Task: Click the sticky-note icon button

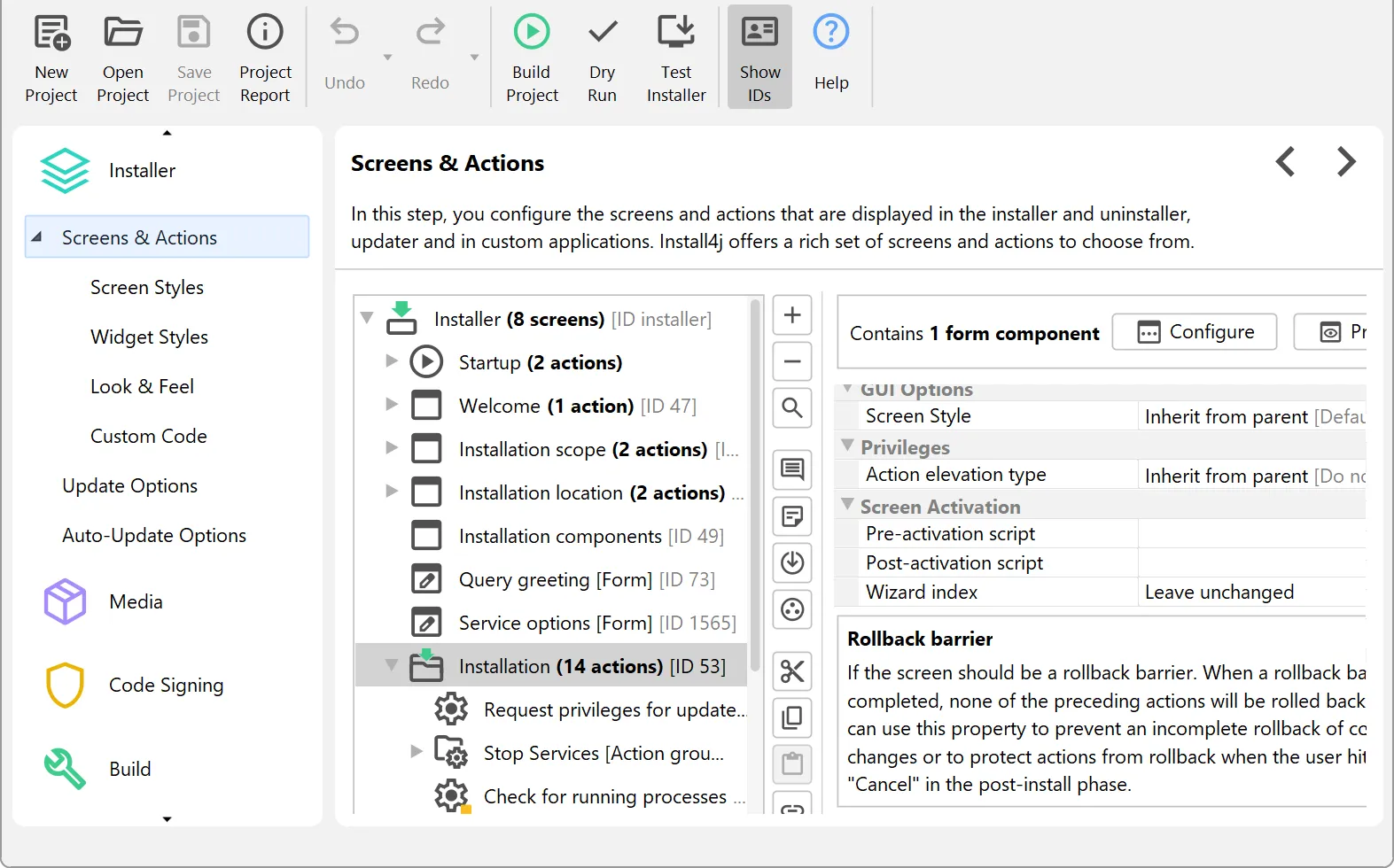Action: (792, 515)
